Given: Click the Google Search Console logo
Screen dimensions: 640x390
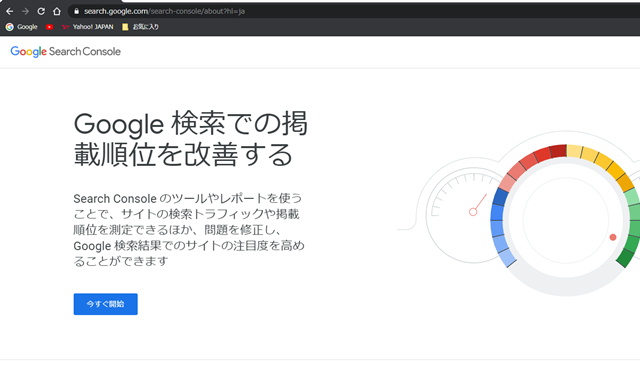Looking at the screenshot, I should coord(66,51).
